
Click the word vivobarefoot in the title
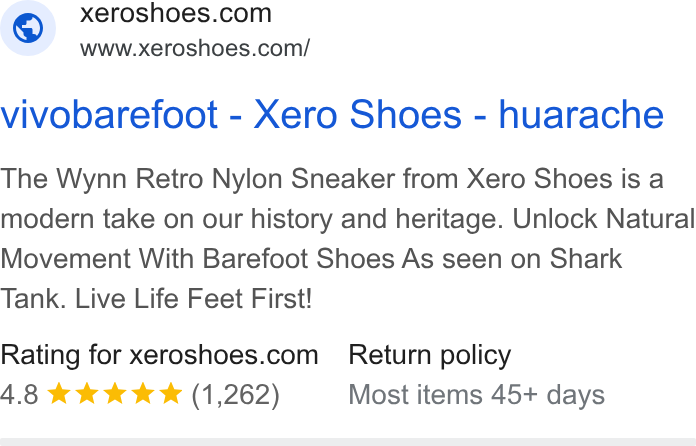click(x=109, y=114)
